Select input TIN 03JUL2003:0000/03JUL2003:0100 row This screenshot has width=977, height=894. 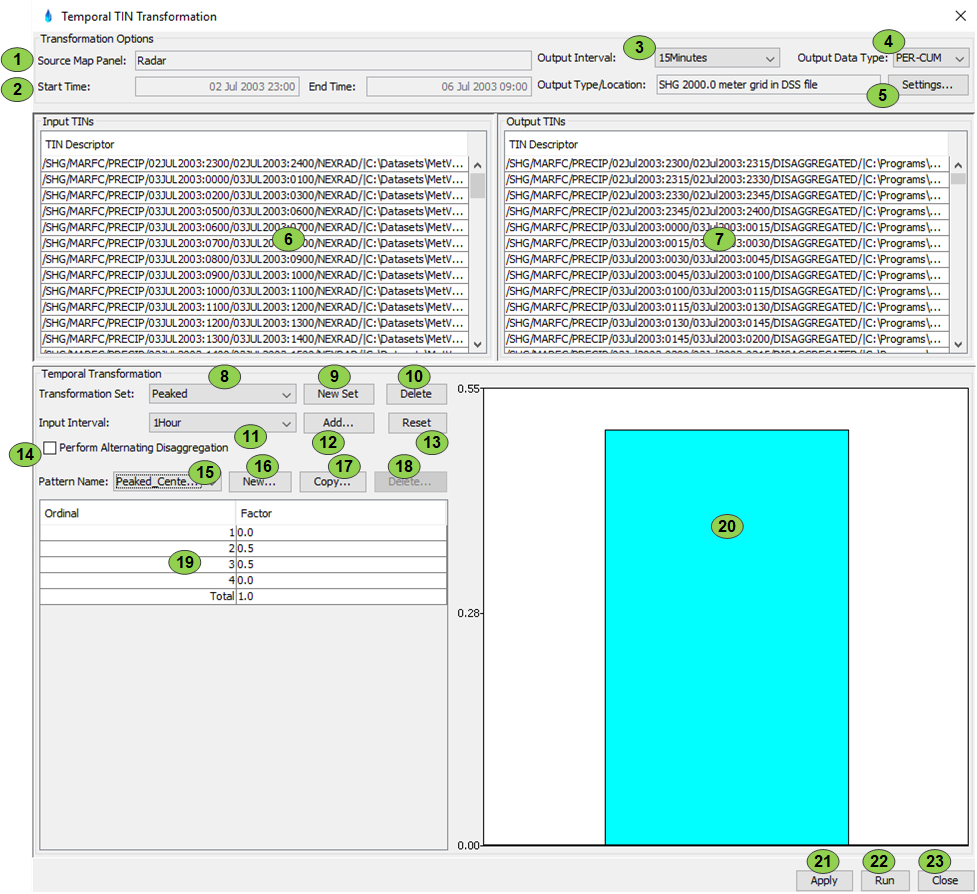point(254,179)
